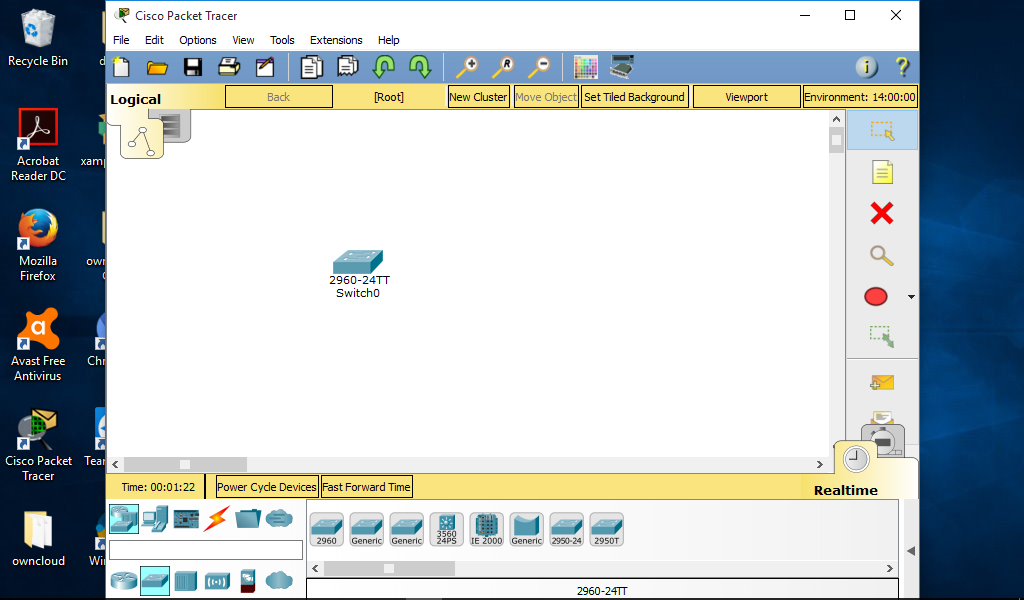
Task: Choose the Connections lightning category
Action: [x=217, y=519]
